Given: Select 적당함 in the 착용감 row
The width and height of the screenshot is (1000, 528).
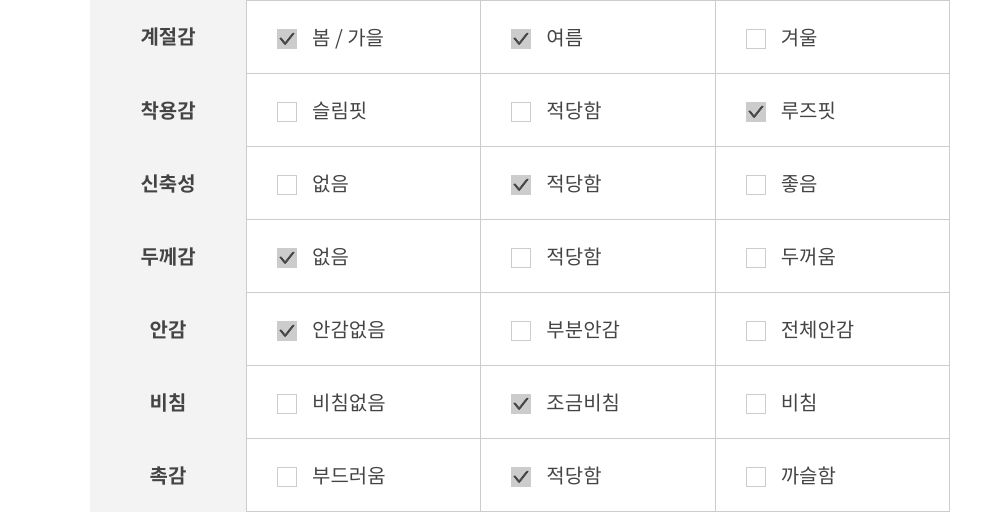Looking at the screenshot, I should [x=521, y=112].
